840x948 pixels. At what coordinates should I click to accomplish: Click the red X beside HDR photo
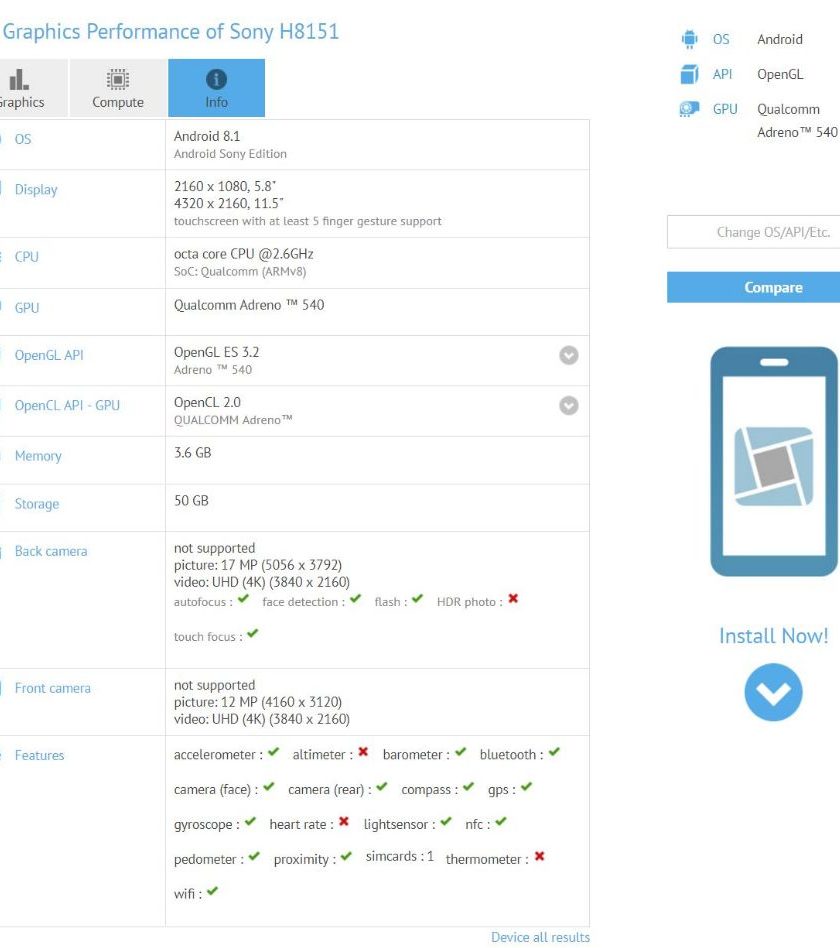513,599
